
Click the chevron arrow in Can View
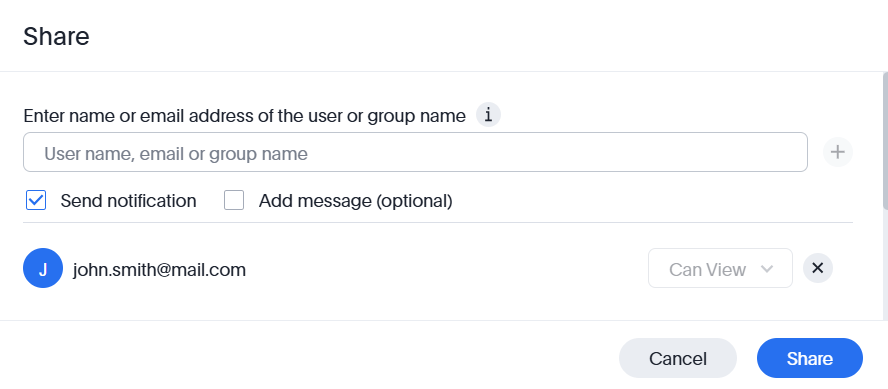coord(767,269)
